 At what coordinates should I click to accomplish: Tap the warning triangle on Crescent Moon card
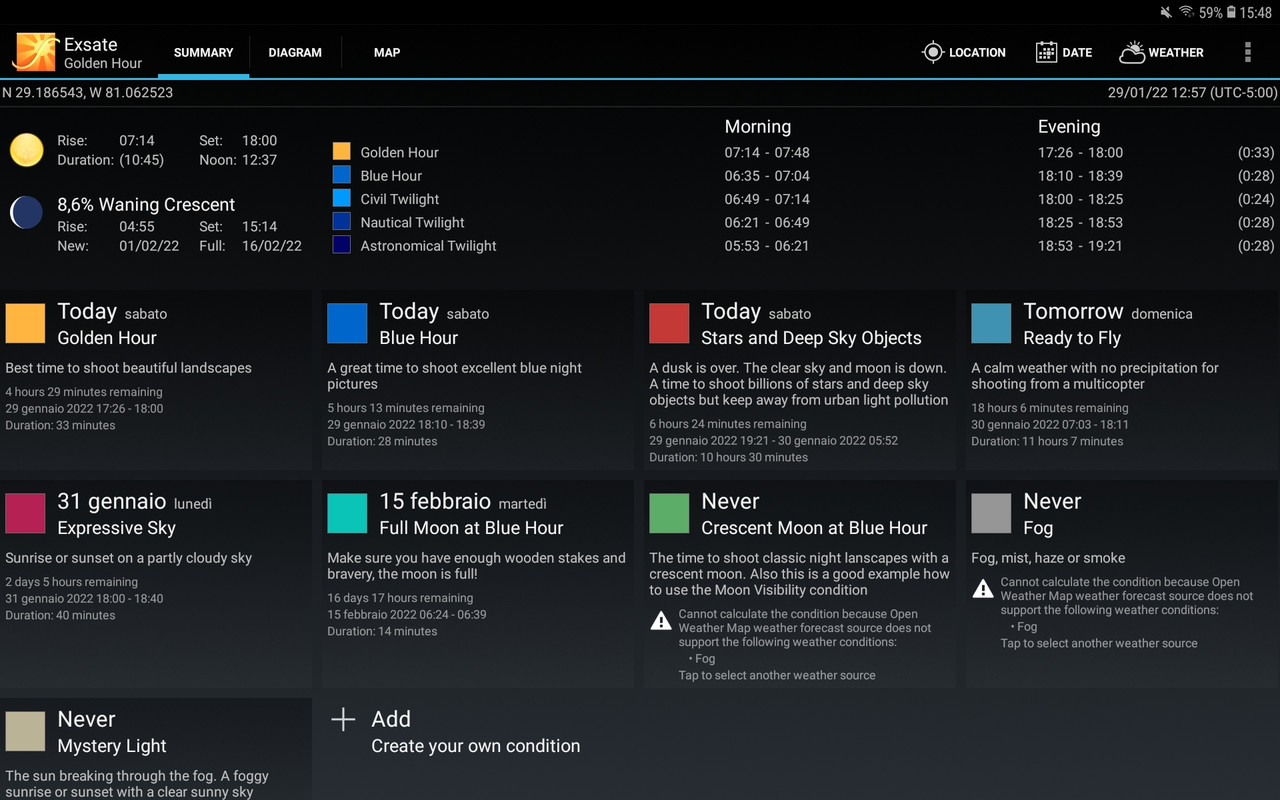pyautogui.click(x=661, y=621)
